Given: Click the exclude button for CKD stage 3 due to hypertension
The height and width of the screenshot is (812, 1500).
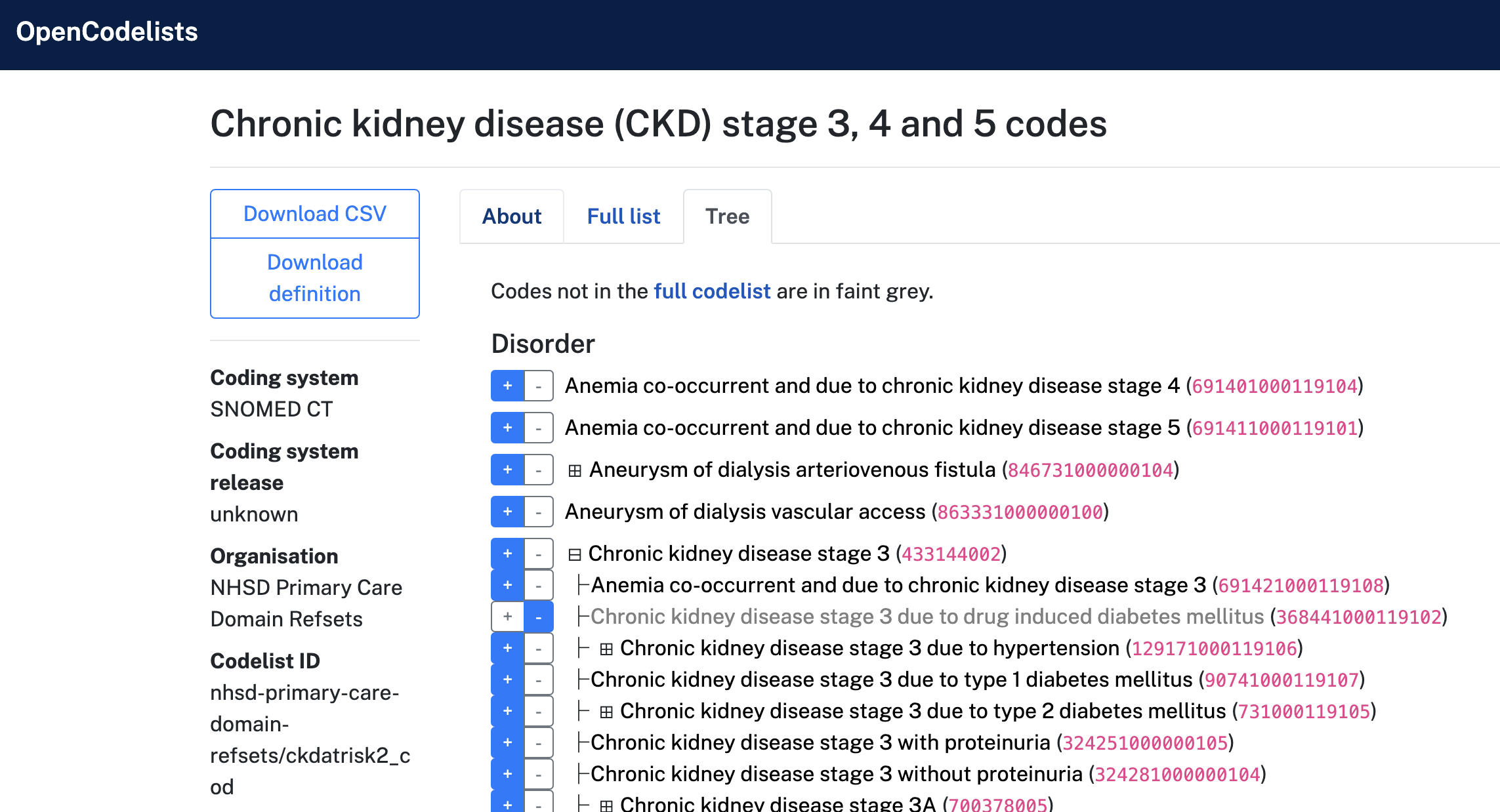Looking at the screenshot, I should [x=538, y=647].
